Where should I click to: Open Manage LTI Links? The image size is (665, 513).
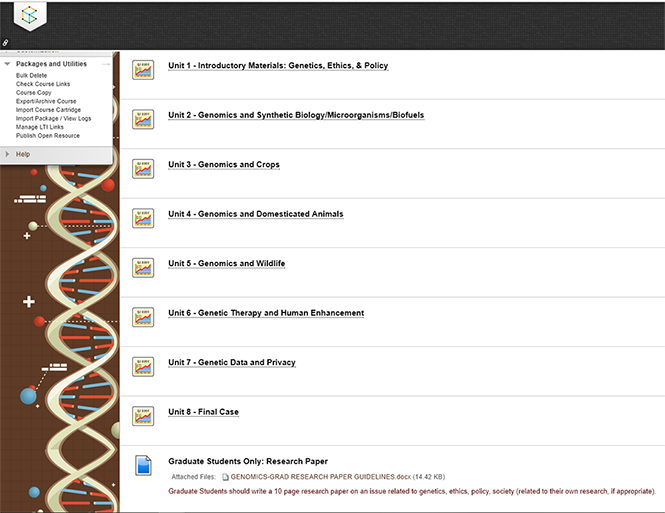tap(40, 127)
